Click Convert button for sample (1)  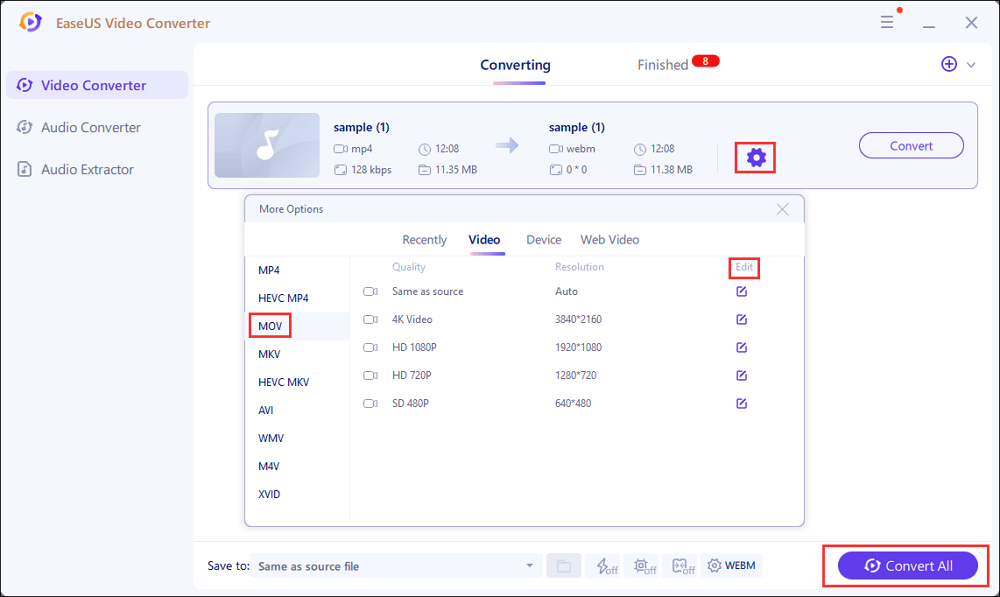pos(911,146)
